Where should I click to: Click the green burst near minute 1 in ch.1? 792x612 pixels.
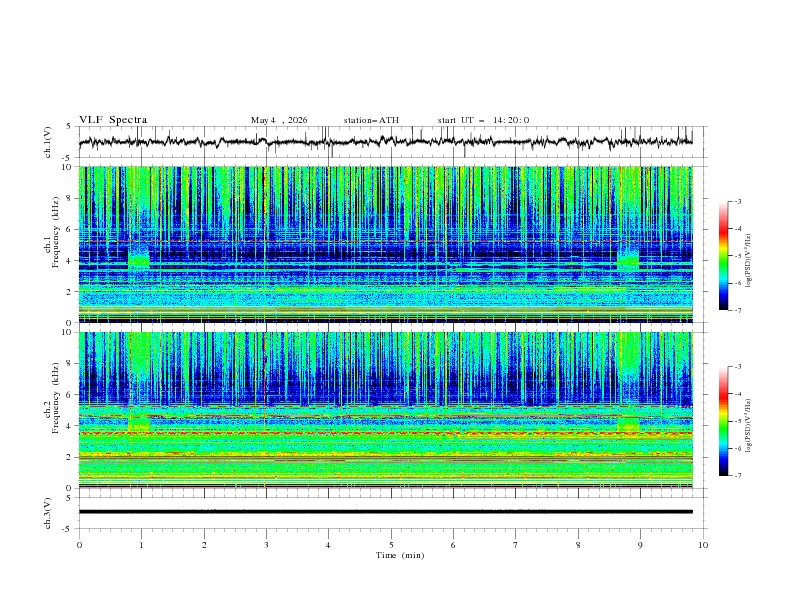(x=138, y=259)
